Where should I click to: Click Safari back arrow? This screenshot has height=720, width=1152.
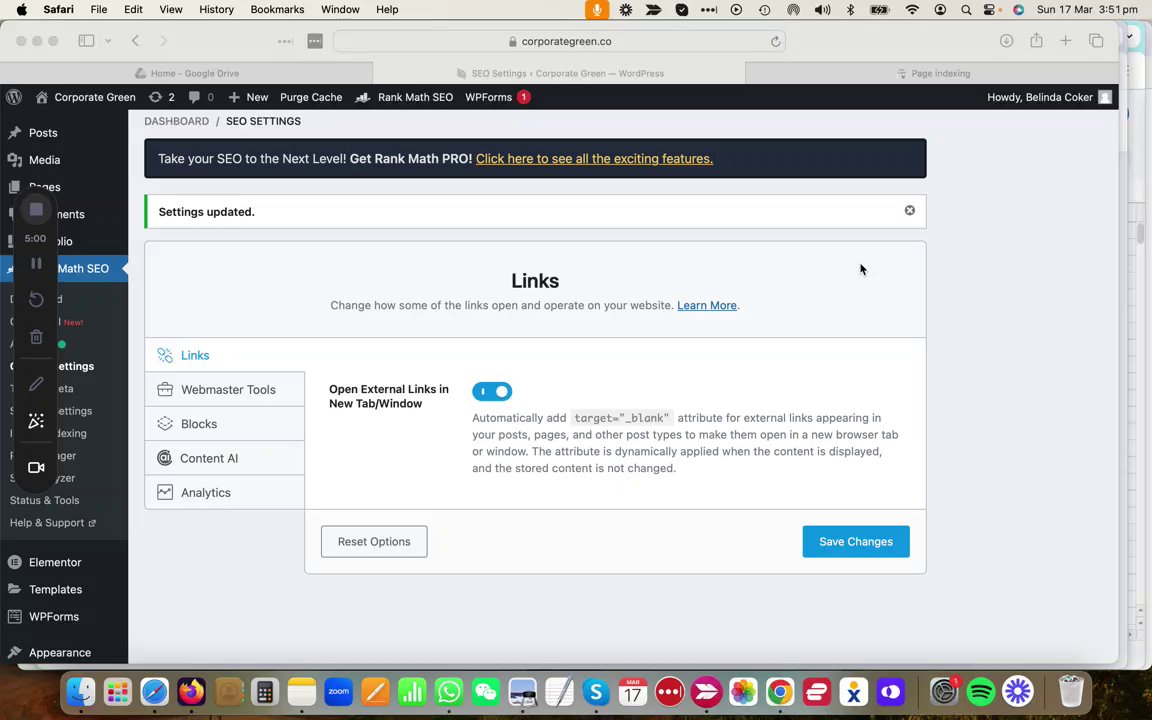135,41
